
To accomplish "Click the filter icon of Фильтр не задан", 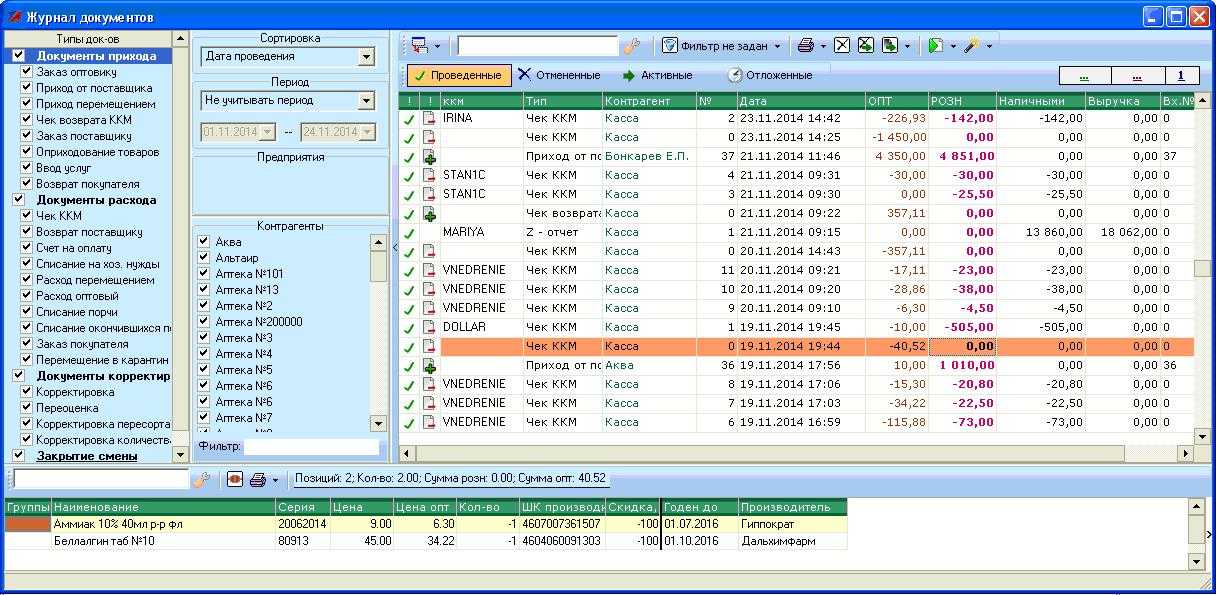I will [x=670, y=46].
